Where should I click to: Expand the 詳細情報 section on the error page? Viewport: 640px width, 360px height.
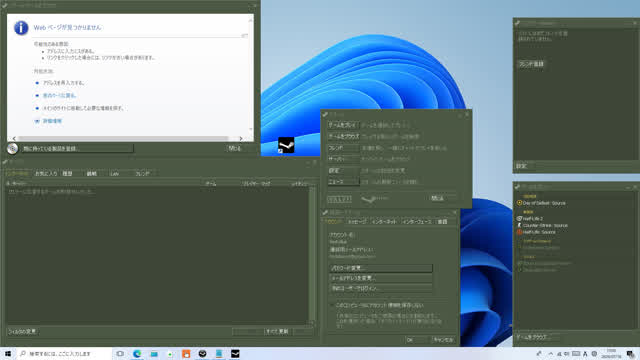point(49,121)
